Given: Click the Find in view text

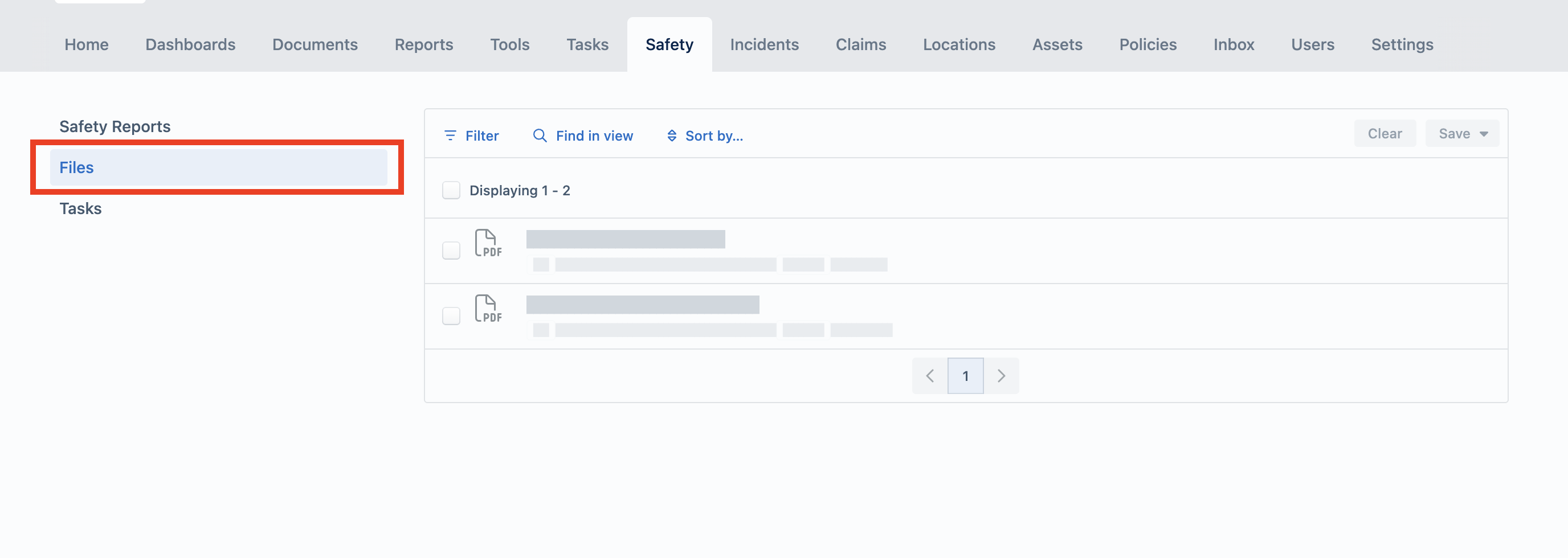Looking at the screenshot, I should tap(595, 136).
